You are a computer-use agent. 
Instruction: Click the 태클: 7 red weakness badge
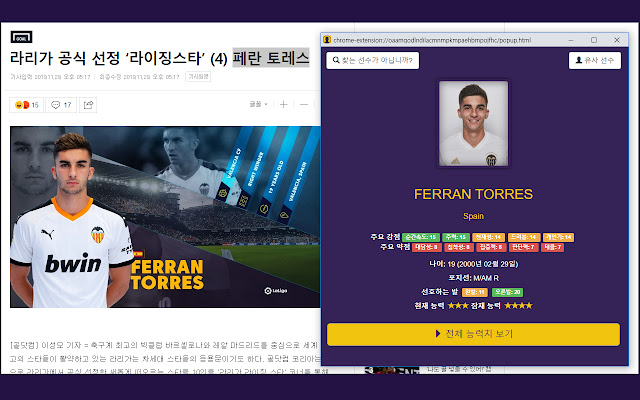click(x=553, y=247)
